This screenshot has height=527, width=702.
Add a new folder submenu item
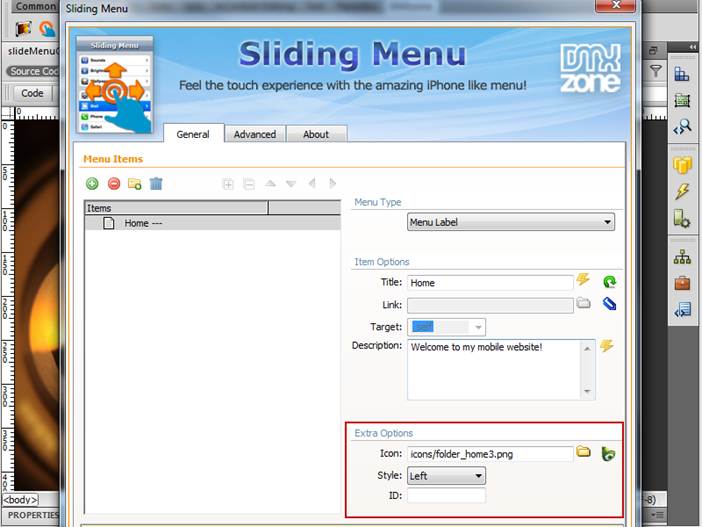[x=135, y=184]
